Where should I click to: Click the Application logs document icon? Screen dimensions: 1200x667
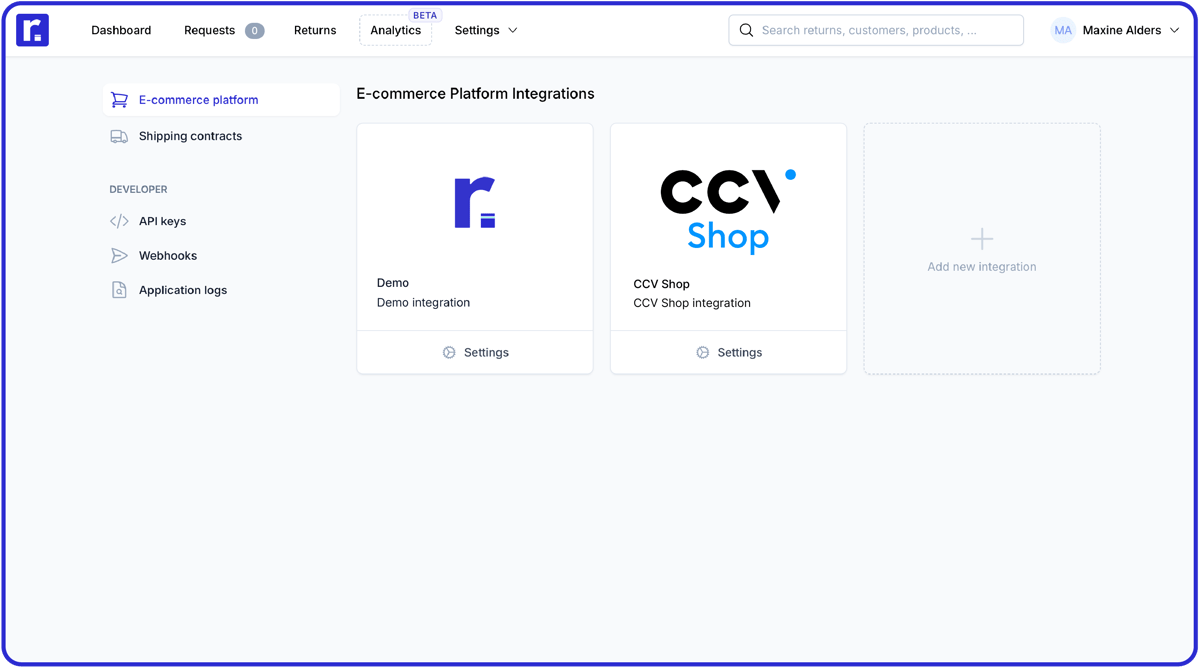pos(119,290)
